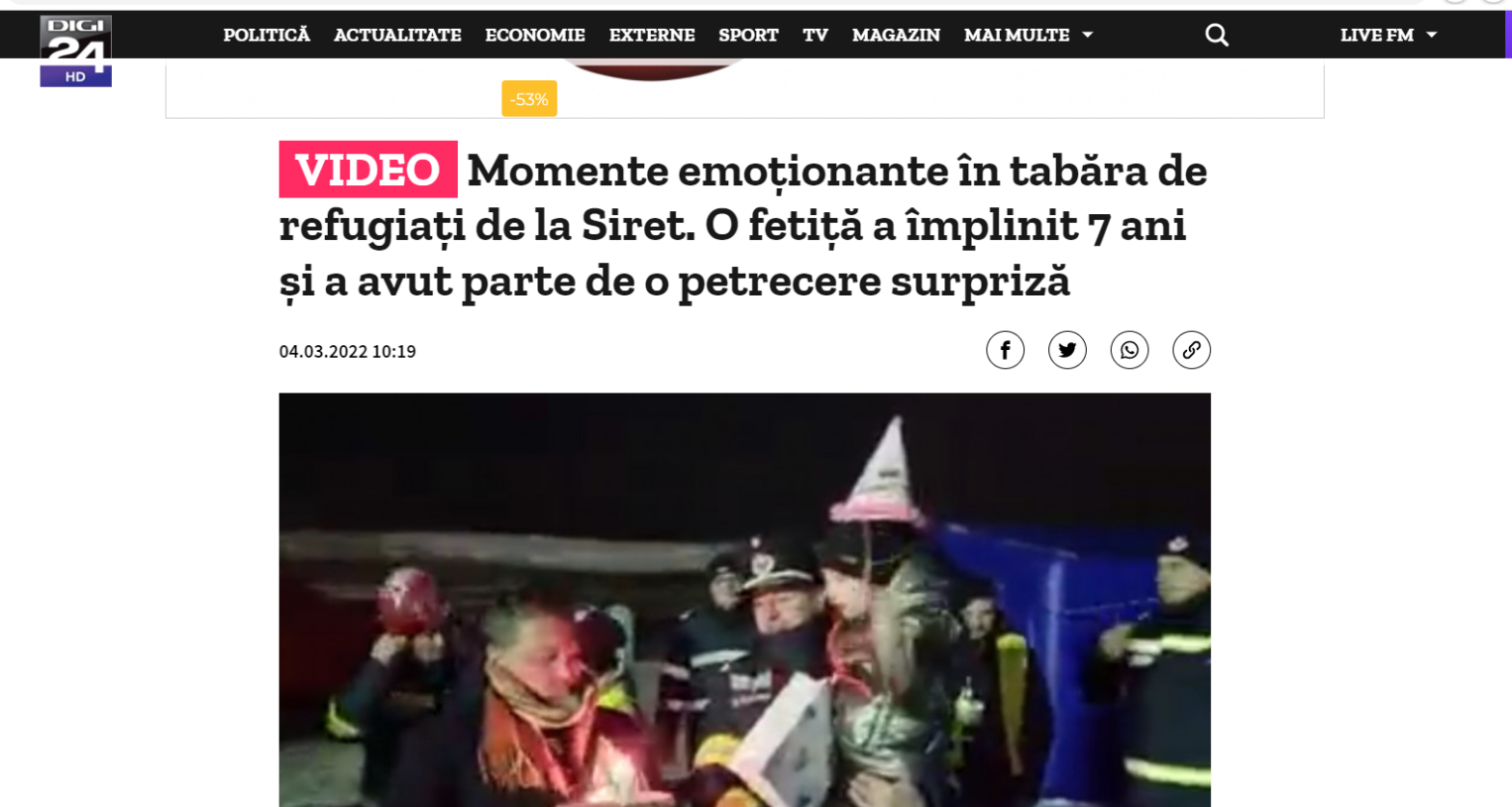Play the refugee camp birthday video
The height and width of the screenshot is (807, 1512).
click(744, 600)
